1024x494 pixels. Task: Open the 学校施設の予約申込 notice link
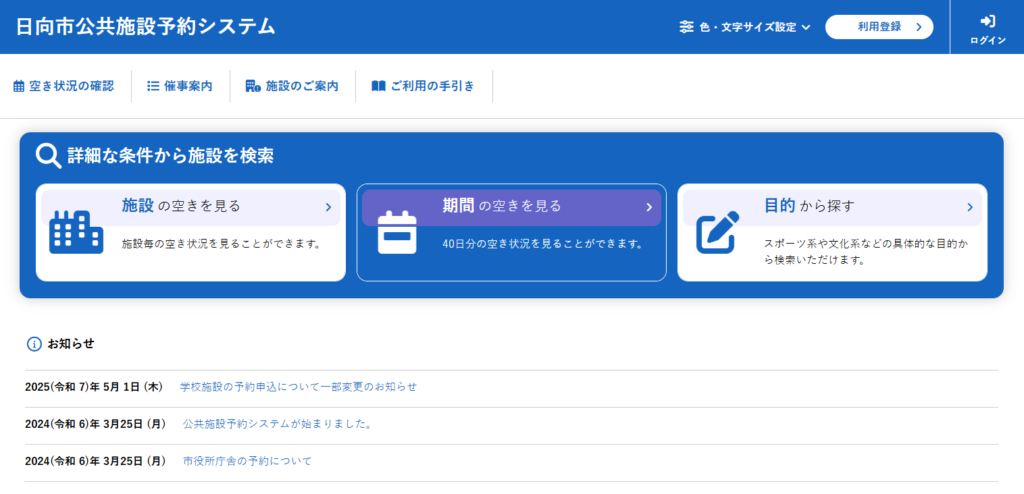tap(298, 386)
